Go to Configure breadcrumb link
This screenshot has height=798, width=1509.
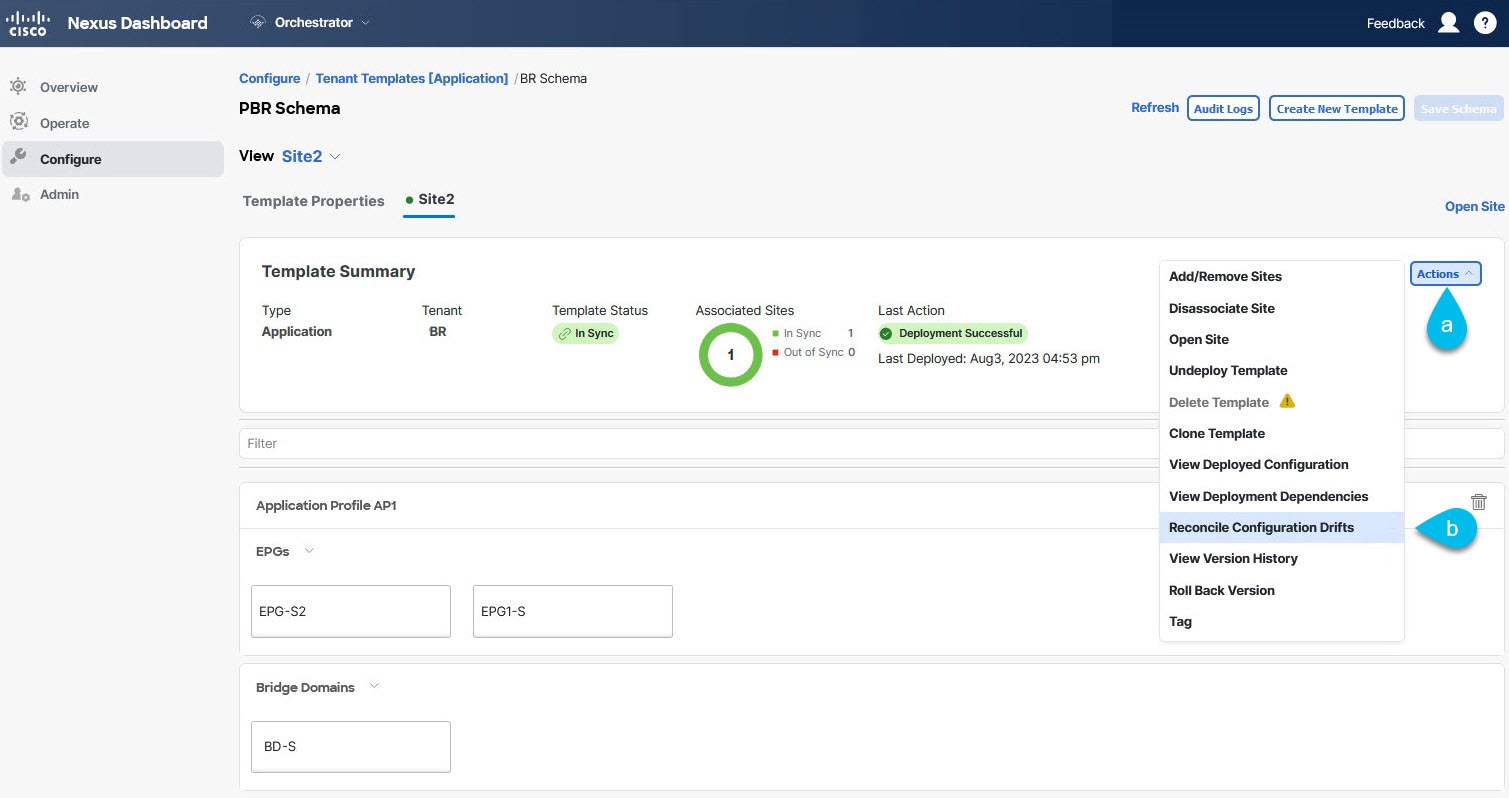(x=269, y=78)
